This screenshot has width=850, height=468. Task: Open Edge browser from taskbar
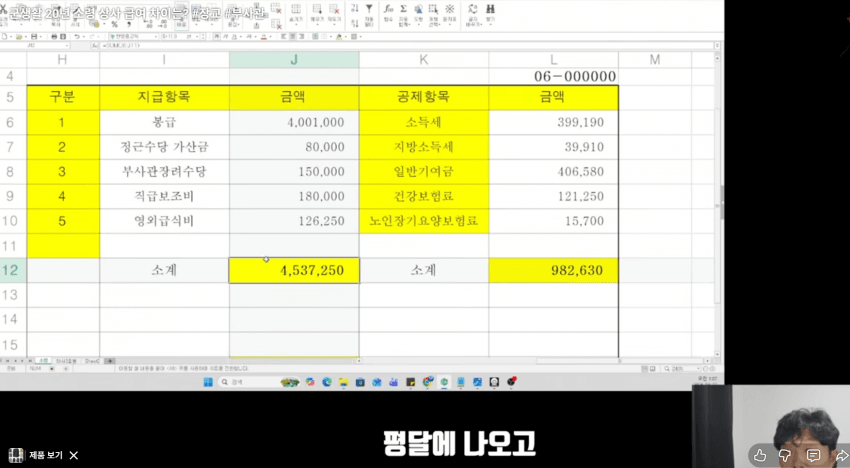tap(326, 382)
